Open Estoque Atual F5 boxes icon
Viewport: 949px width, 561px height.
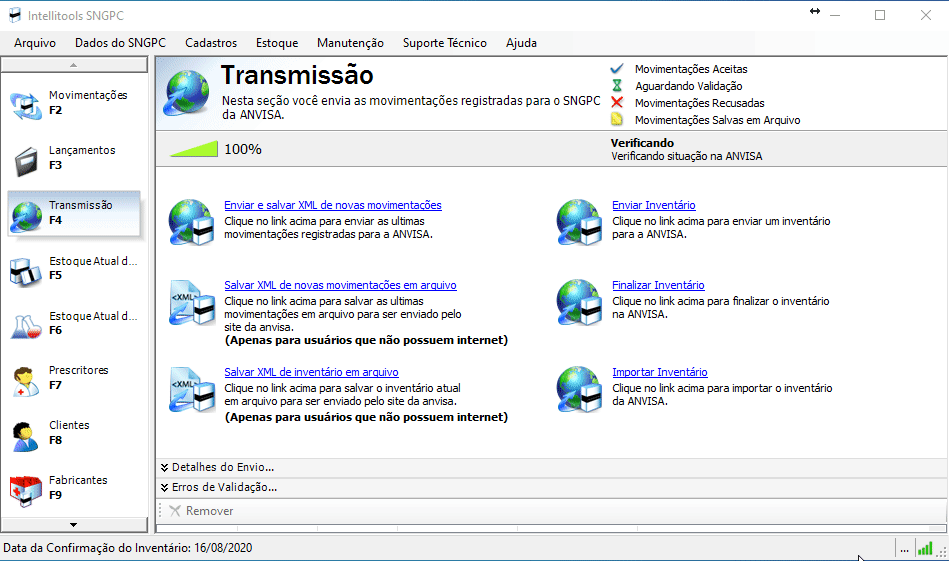coord(25,271)
